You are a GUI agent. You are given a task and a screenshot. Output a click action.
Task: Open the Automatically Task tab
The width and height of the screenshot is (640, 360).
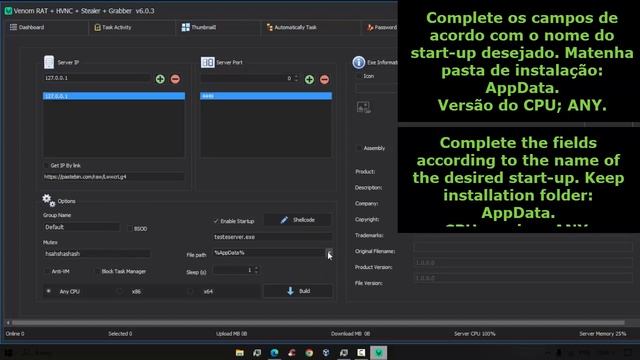click(291, 27)
